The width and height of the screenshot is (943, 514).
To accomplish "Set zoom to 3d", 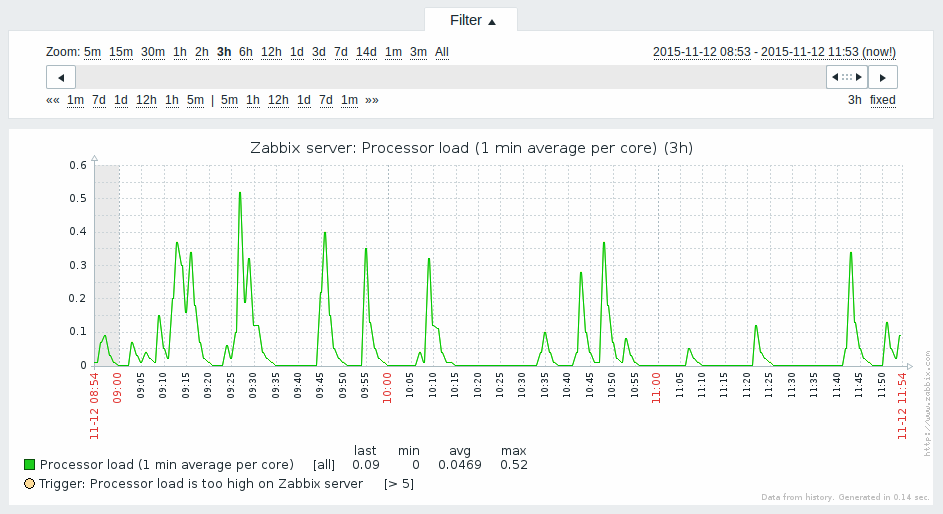I will (x=319, y=52).
